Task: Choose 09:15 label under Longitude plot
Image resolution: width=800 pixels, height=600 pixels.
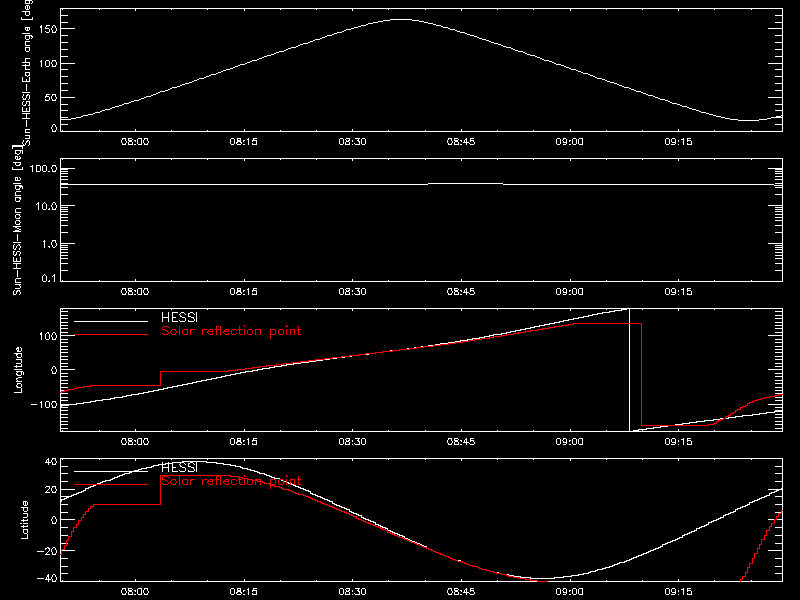Action: click(678, 441)
